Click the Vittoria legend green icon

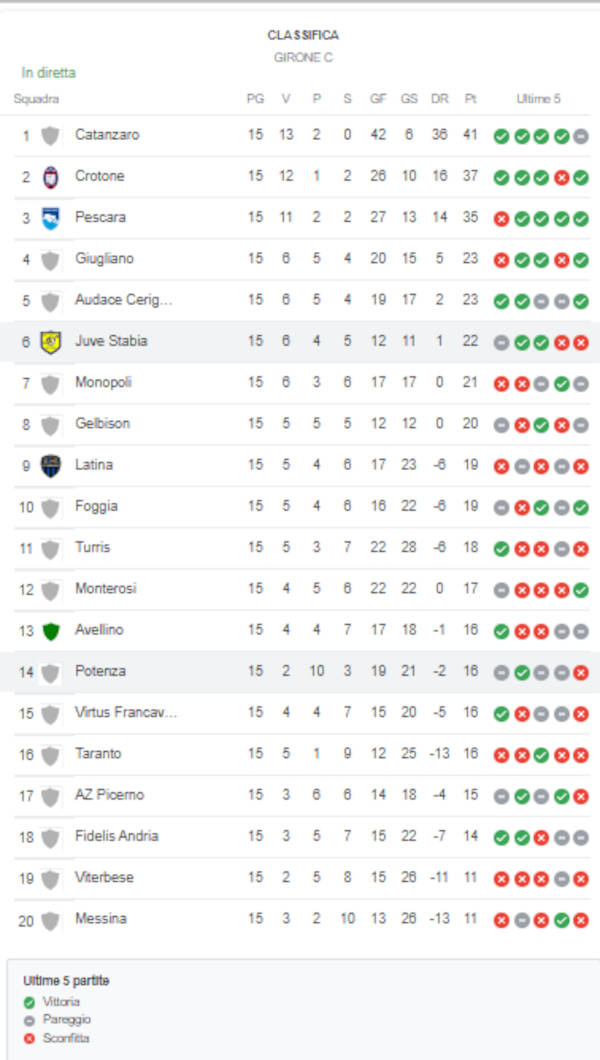pyautogui.click(x=28, y=1002)
